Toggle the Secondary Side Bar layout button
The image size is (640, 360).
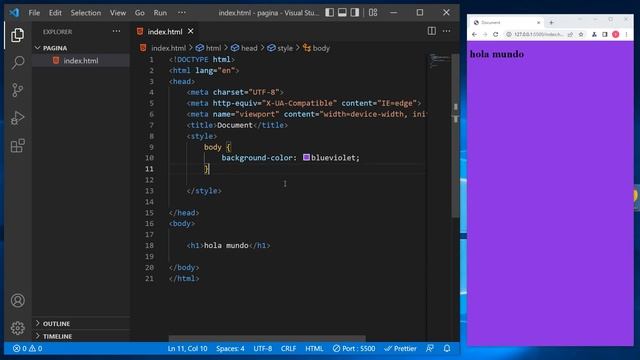(x=355, y=13)
